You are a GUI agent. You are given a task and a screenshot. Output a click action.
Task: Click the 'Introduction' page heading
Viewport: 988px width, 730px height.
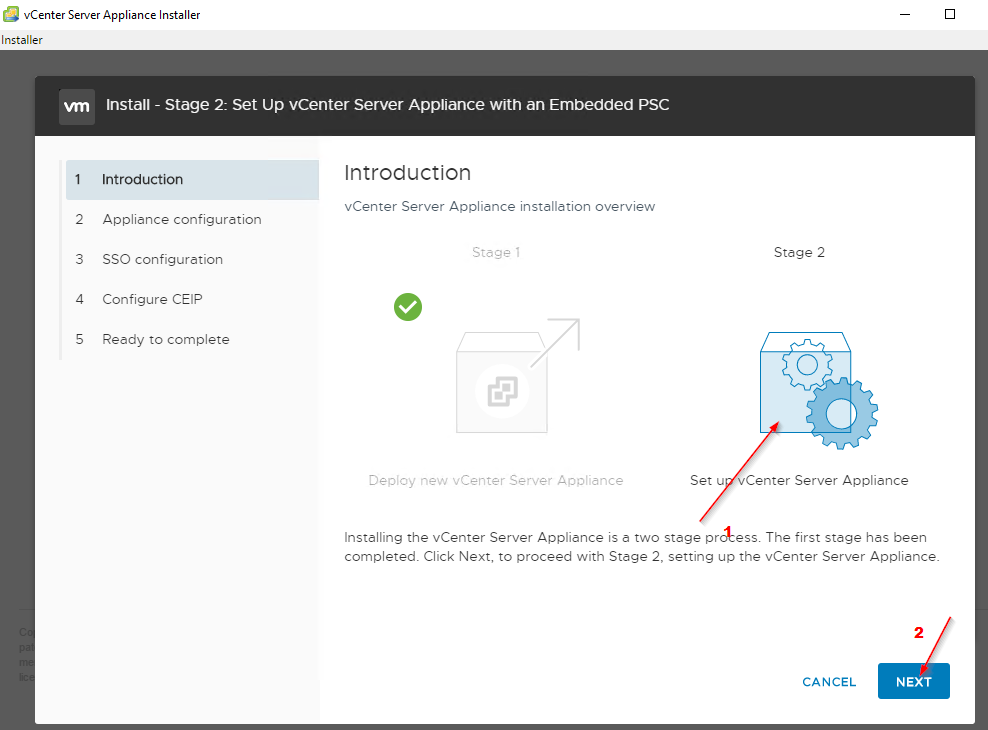(x=408, y=173)
